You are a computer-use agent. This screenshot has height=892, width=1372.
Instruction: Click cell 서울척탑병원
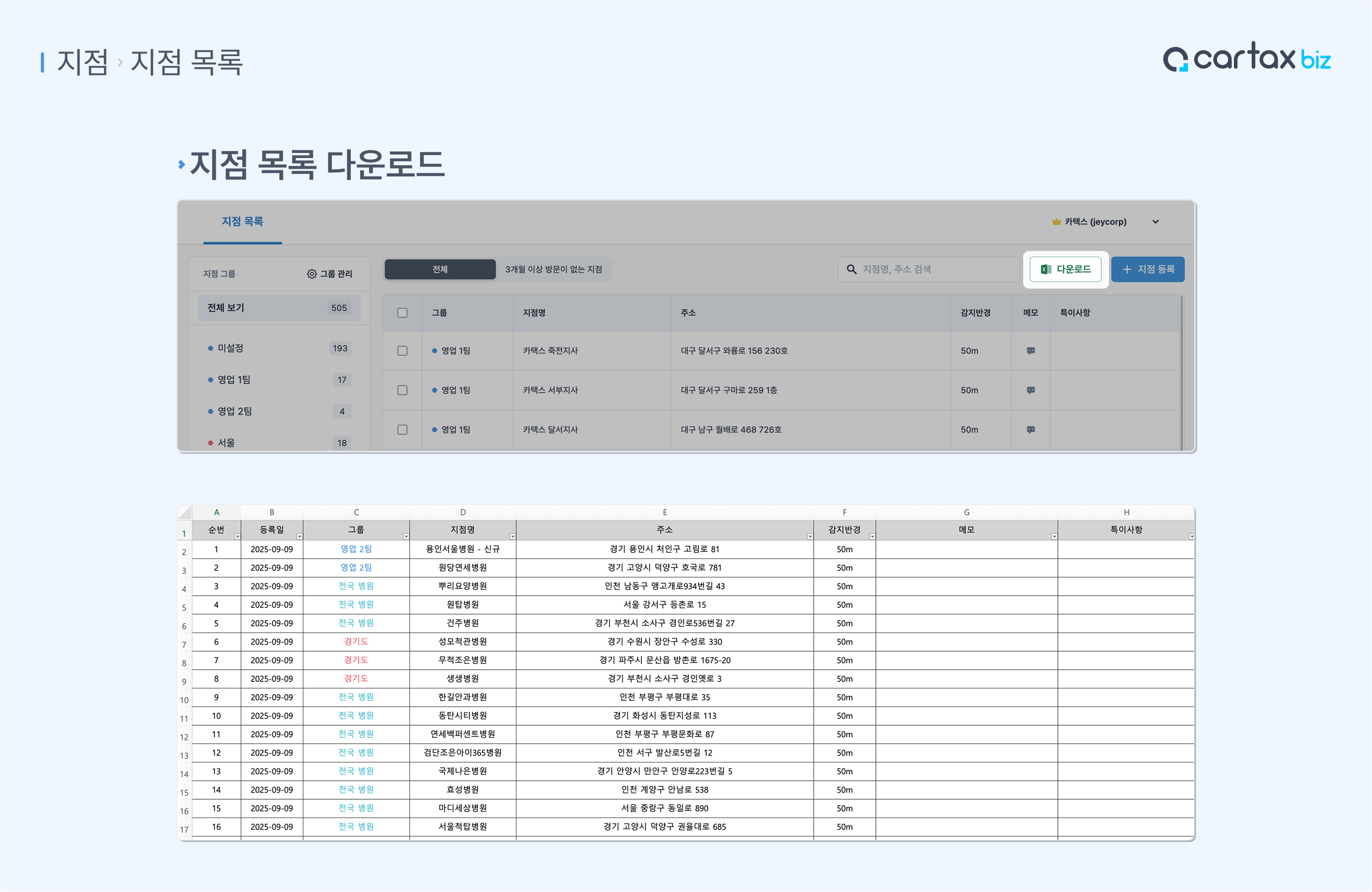[463, 827]
